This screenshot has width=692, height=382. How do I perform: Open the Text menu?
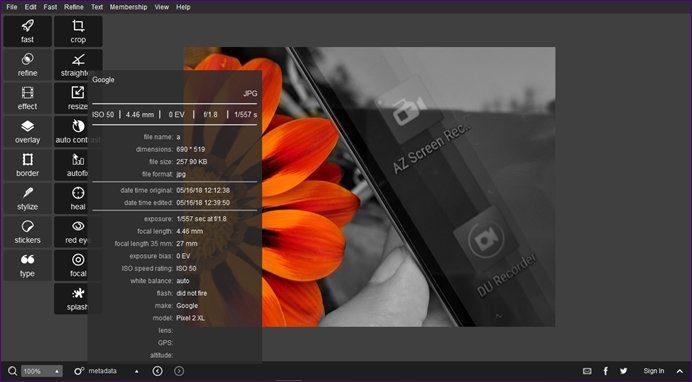click(97, 7)
